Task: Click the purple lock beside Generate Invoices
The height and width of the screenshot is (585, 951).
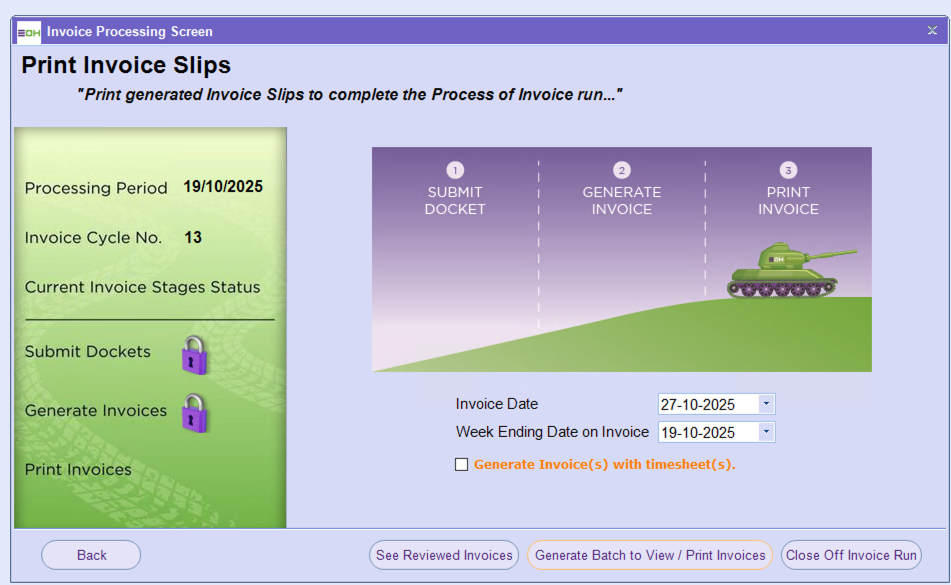Action: (194, 413)
